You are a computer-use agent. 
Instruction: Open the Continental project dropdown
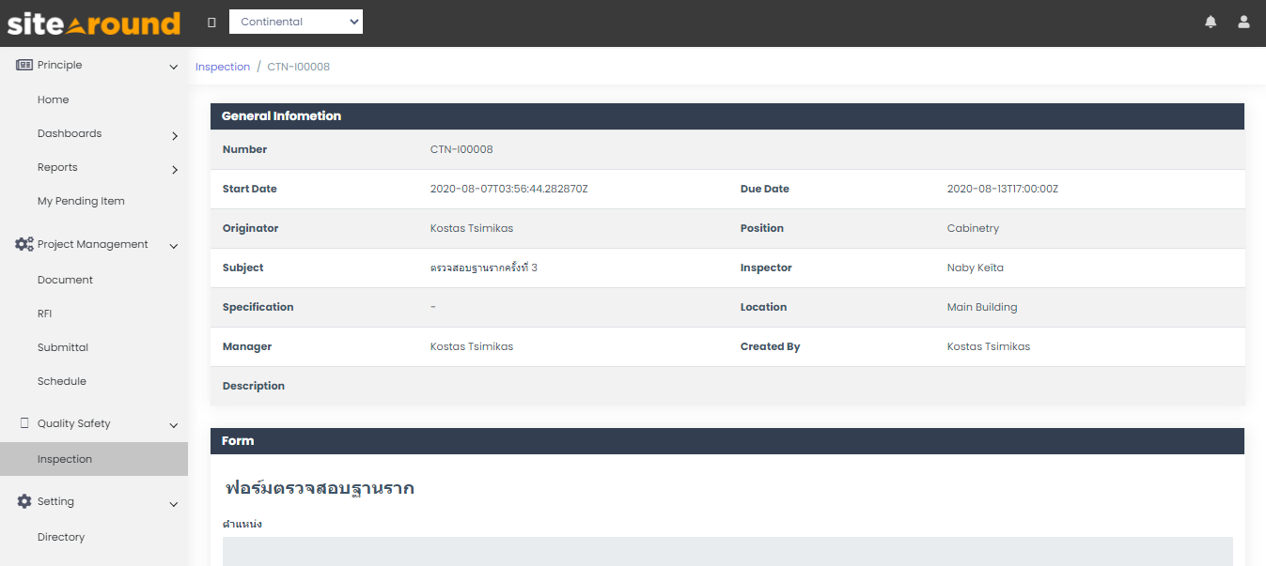296,21
